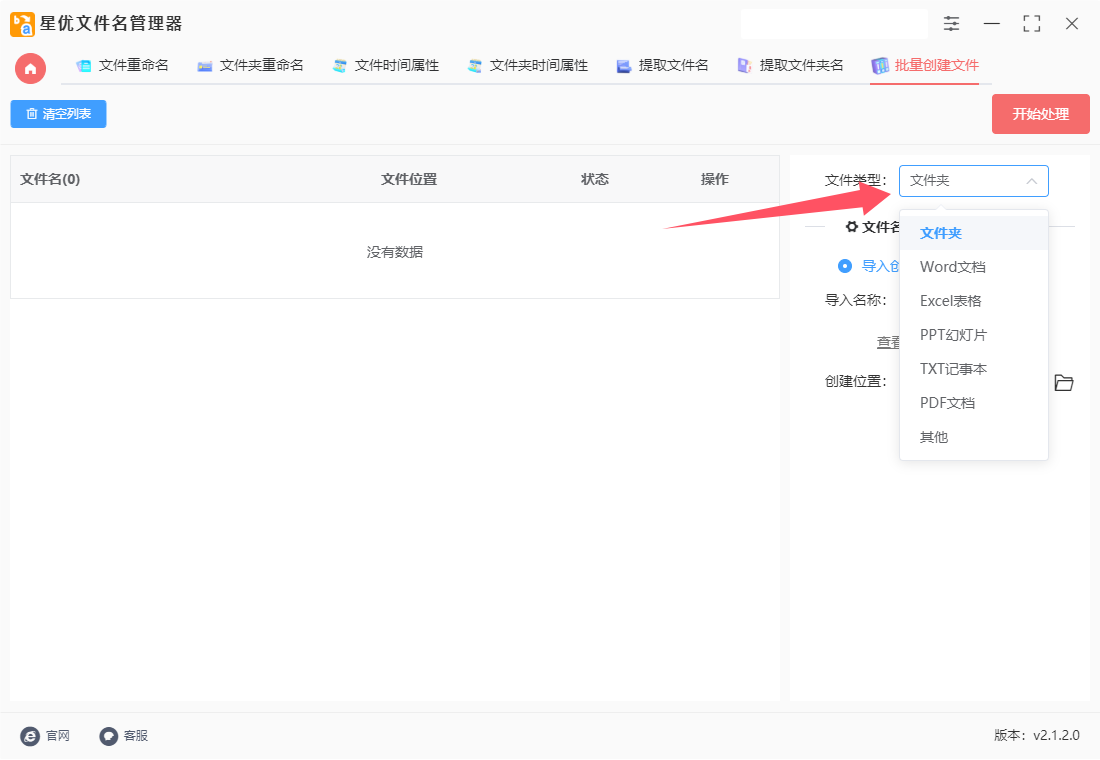Collapse the 文件类型 dropdown box
The image size is (1100, 760).
tap(974, 181)
